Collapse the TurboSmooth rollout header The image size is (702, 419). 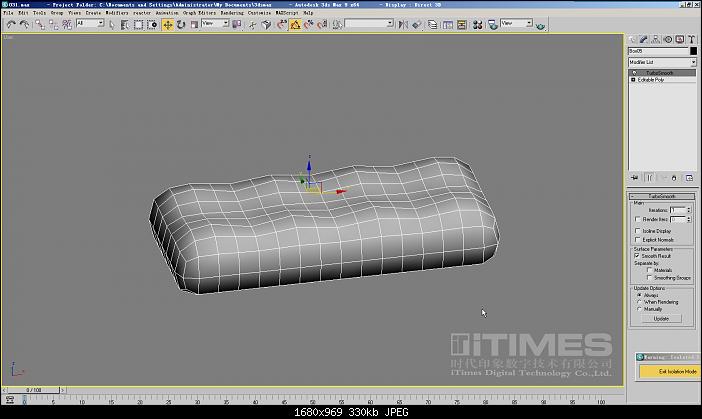(x=662, y=195)
